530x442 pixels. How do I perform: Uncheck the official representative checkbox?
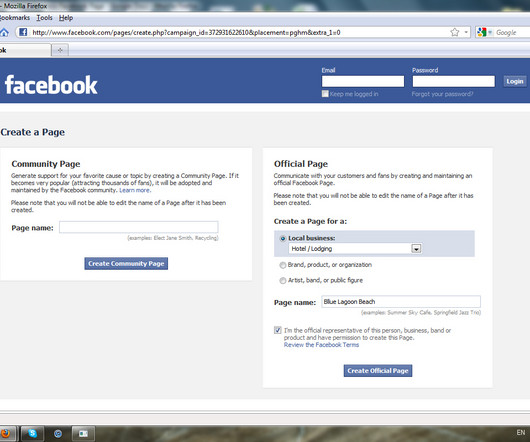[x=278, y=330]
